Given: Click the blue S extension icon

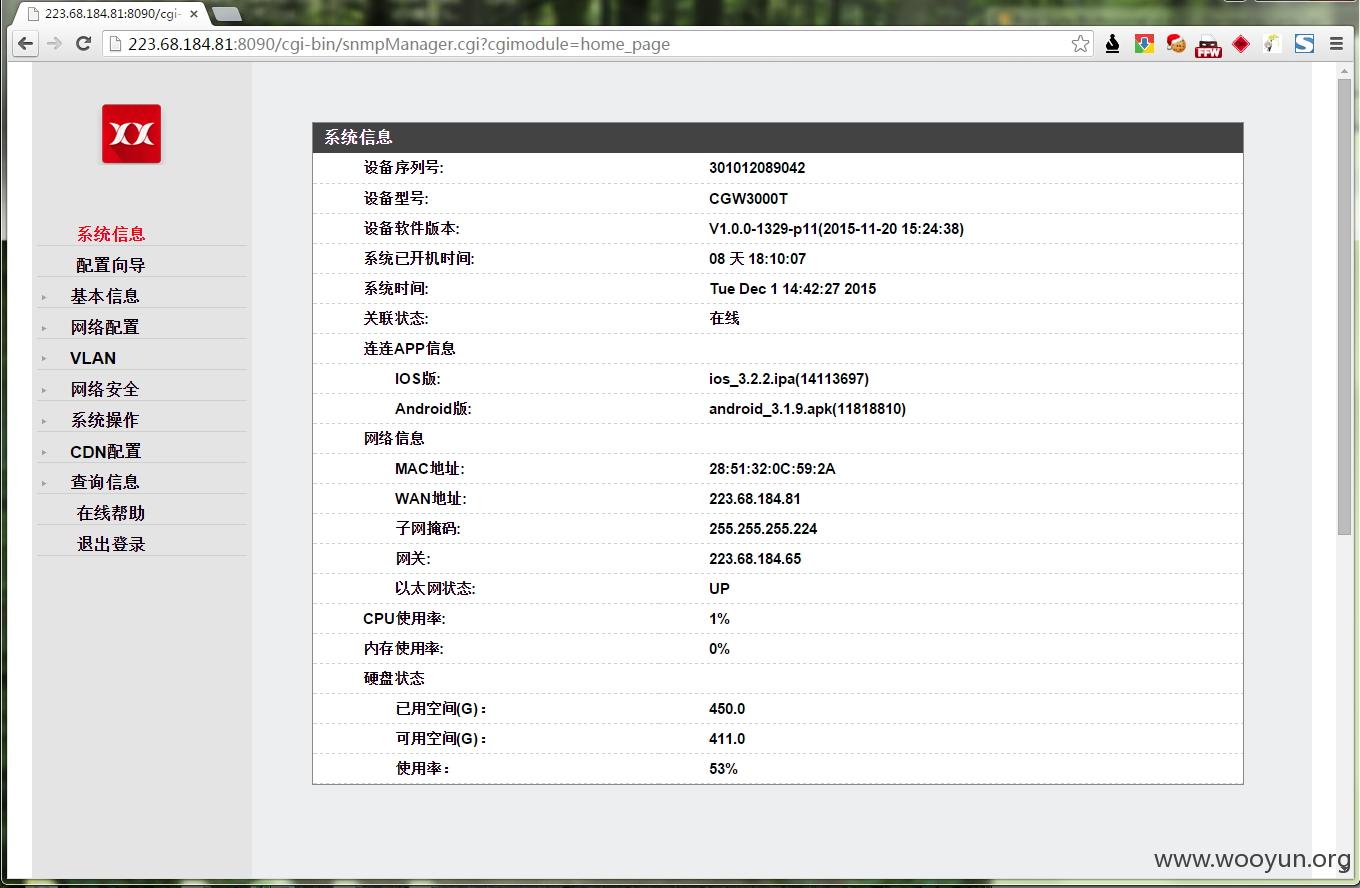Looking at the screenshot, I should tap(1304, 44).
